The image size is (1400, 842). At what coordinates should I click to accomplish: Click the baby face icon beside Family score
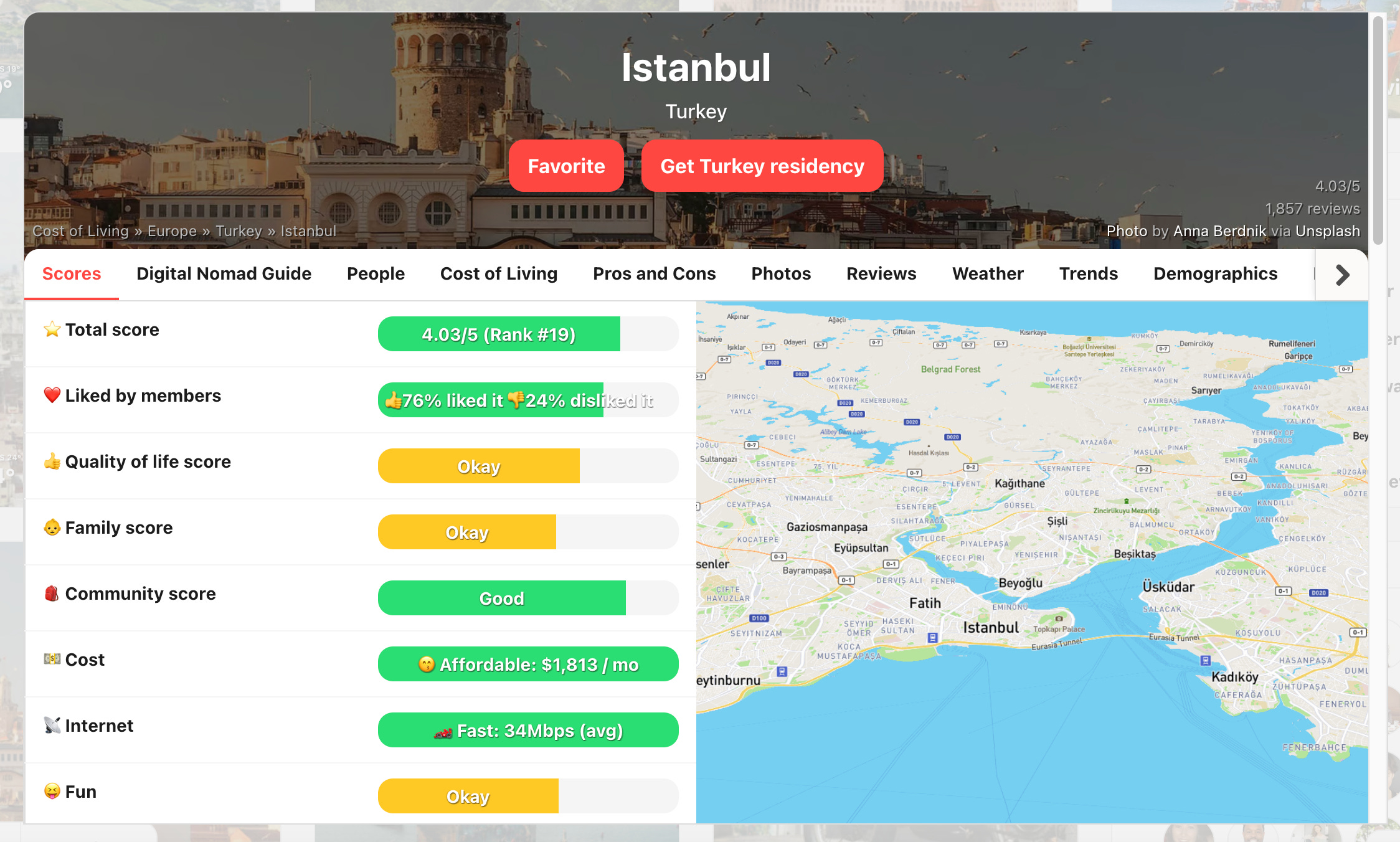[52, 527]
